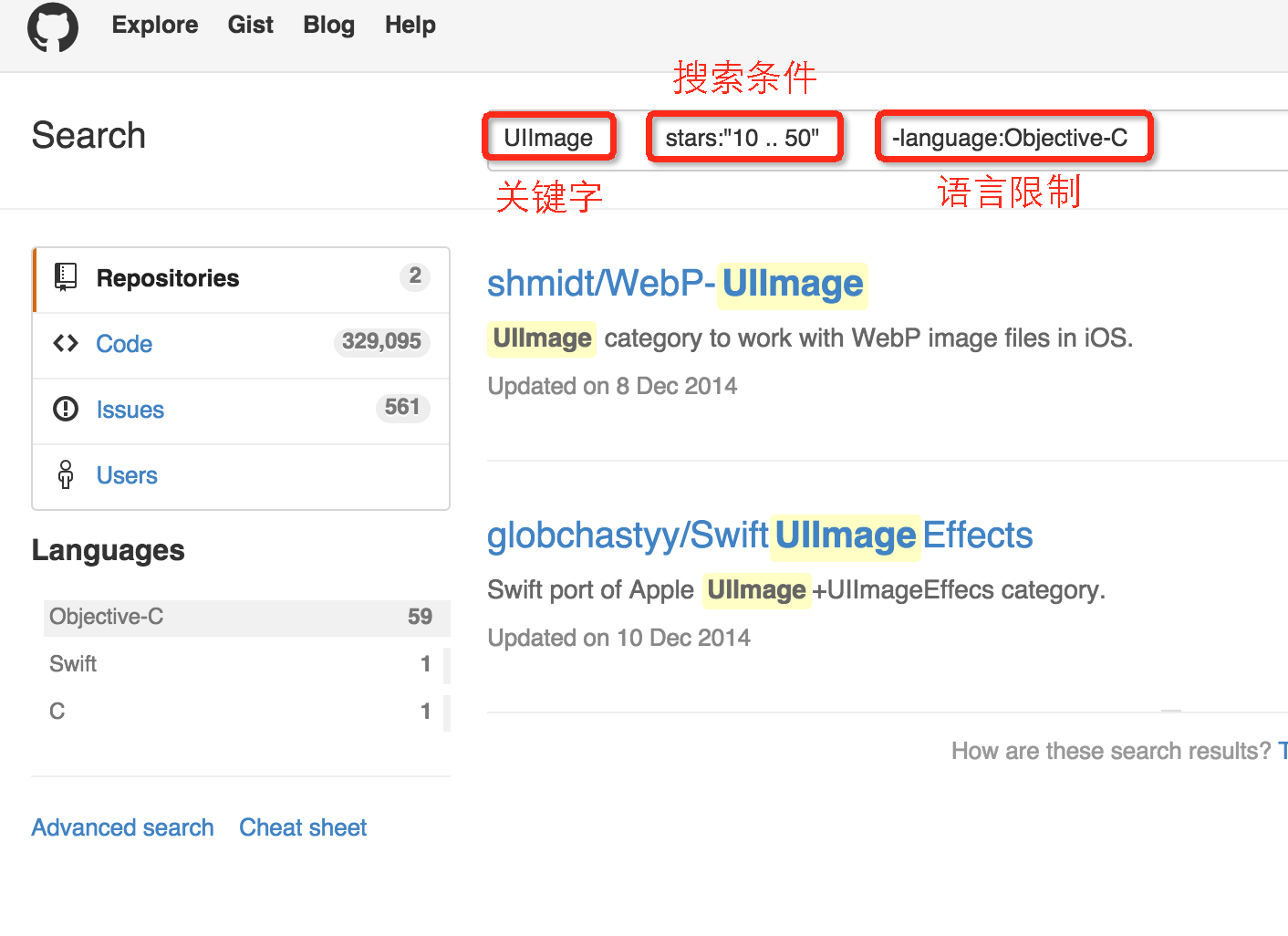
Task: Click the Issues count badge 561
Action: pos(402,408)
